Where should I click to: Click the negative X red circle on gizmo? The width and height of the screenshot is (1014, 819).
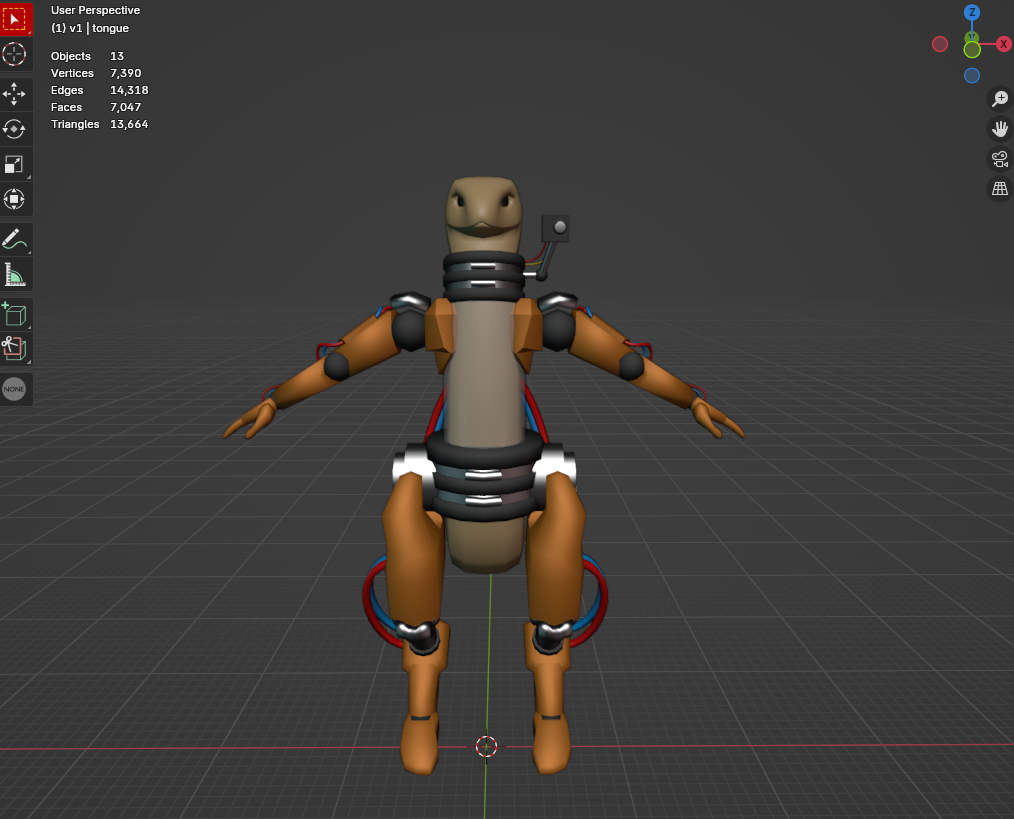[940, 44]
